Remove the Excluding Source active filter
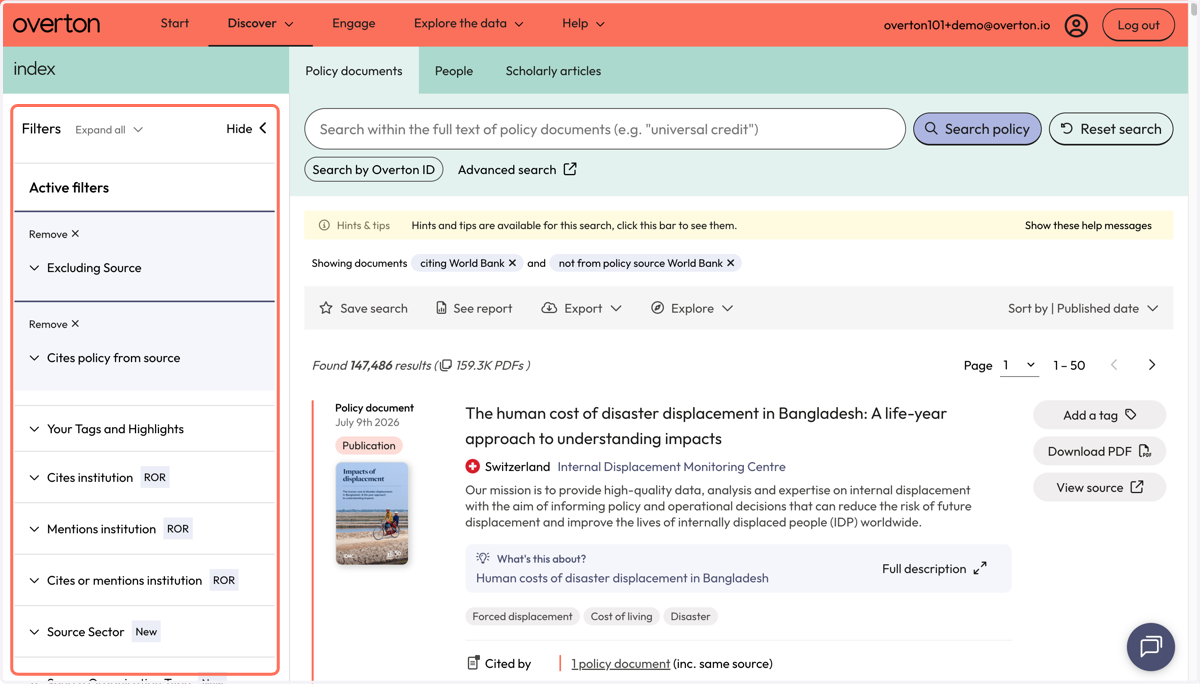 pyautogui.click(x=54, y=234)
